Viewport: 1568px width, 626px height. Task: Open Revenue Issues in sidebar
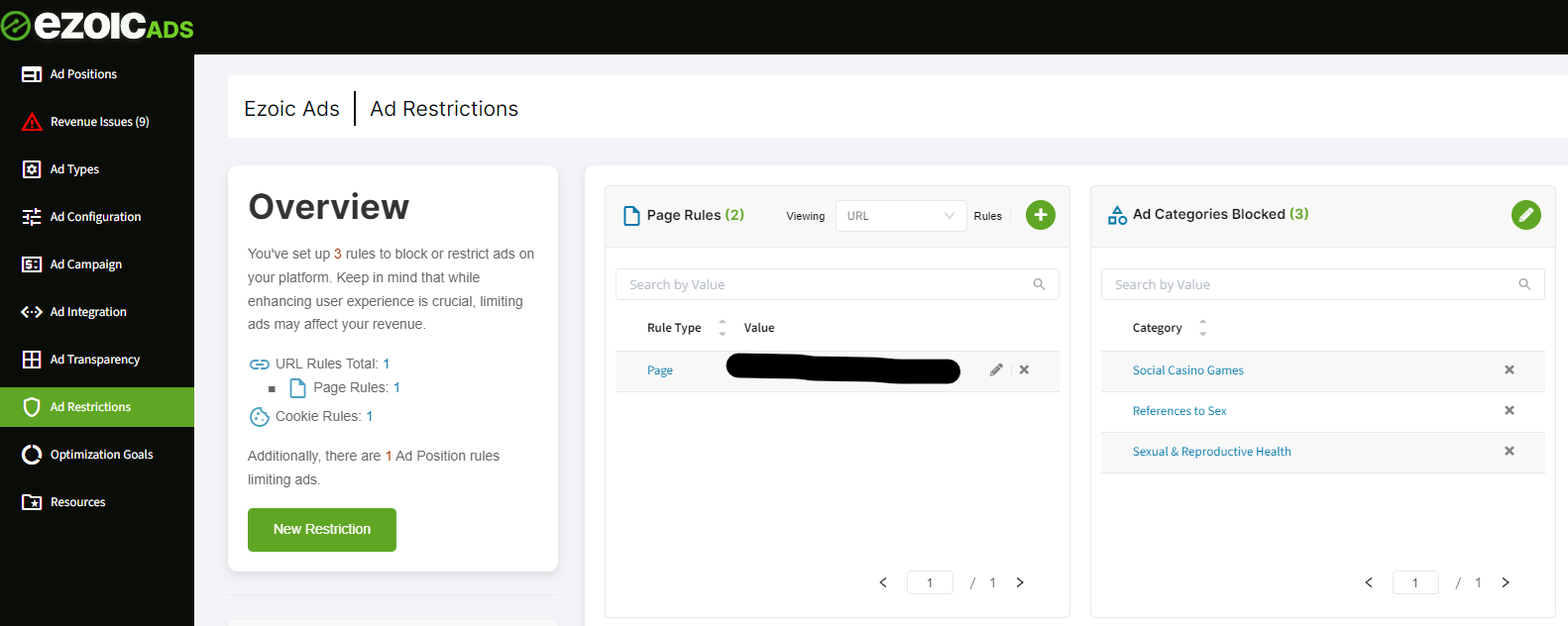pyautogui.click(x=99, y=122)
